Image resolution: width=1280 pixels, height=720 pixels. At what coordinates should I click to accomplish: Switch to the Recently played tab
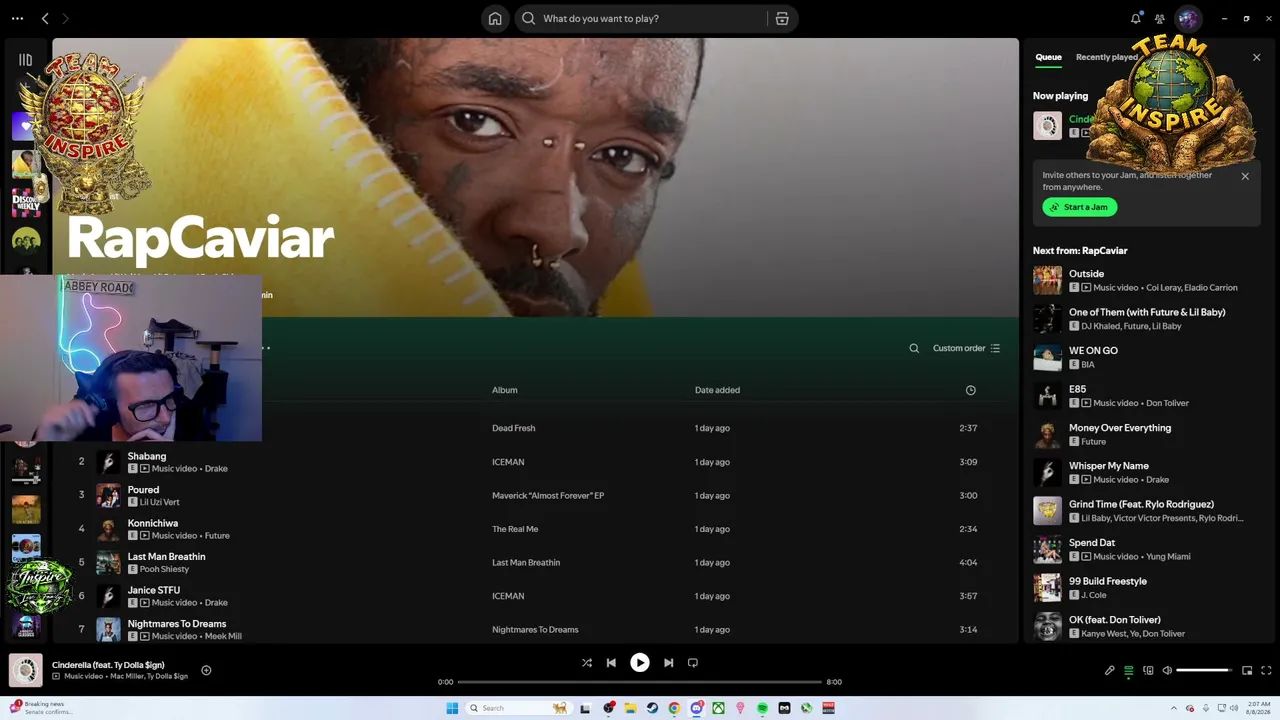coord(1106,57)
